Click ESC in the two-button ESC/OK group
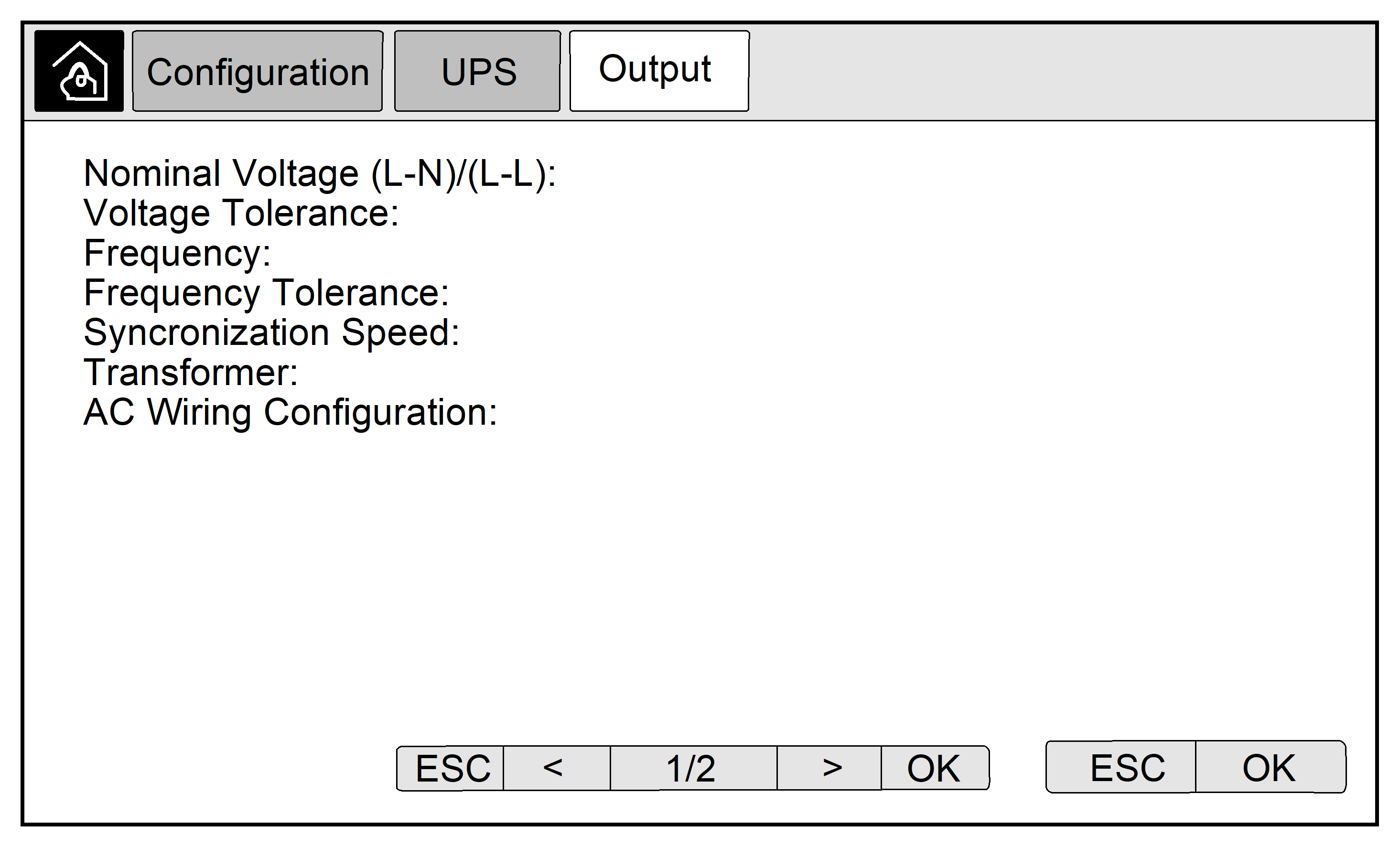This screenshot has height=847, width=1400. [x=1120, y=767]
